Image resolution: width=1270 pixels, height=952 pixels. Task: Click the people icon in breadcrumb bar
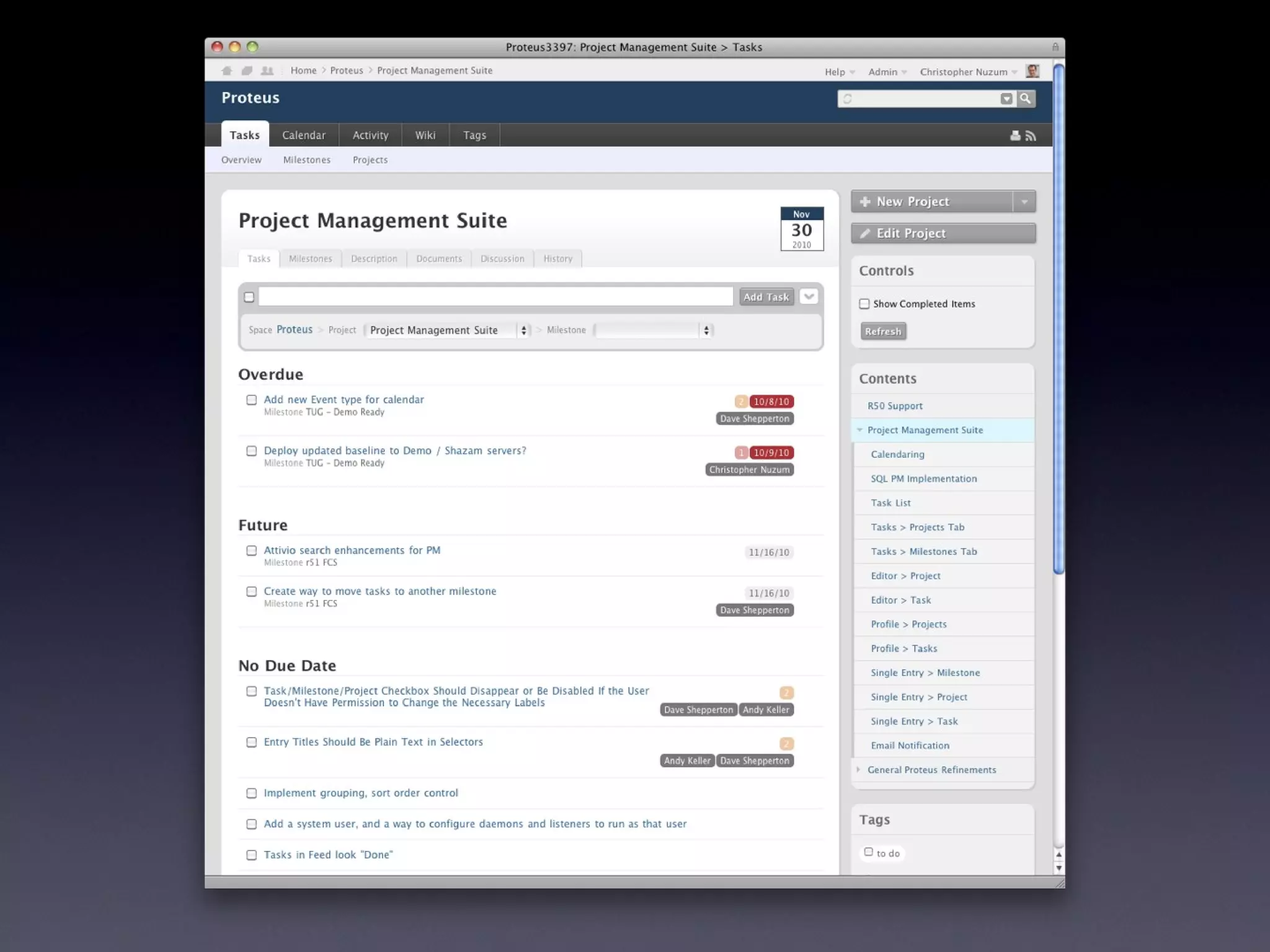point(267,71)
